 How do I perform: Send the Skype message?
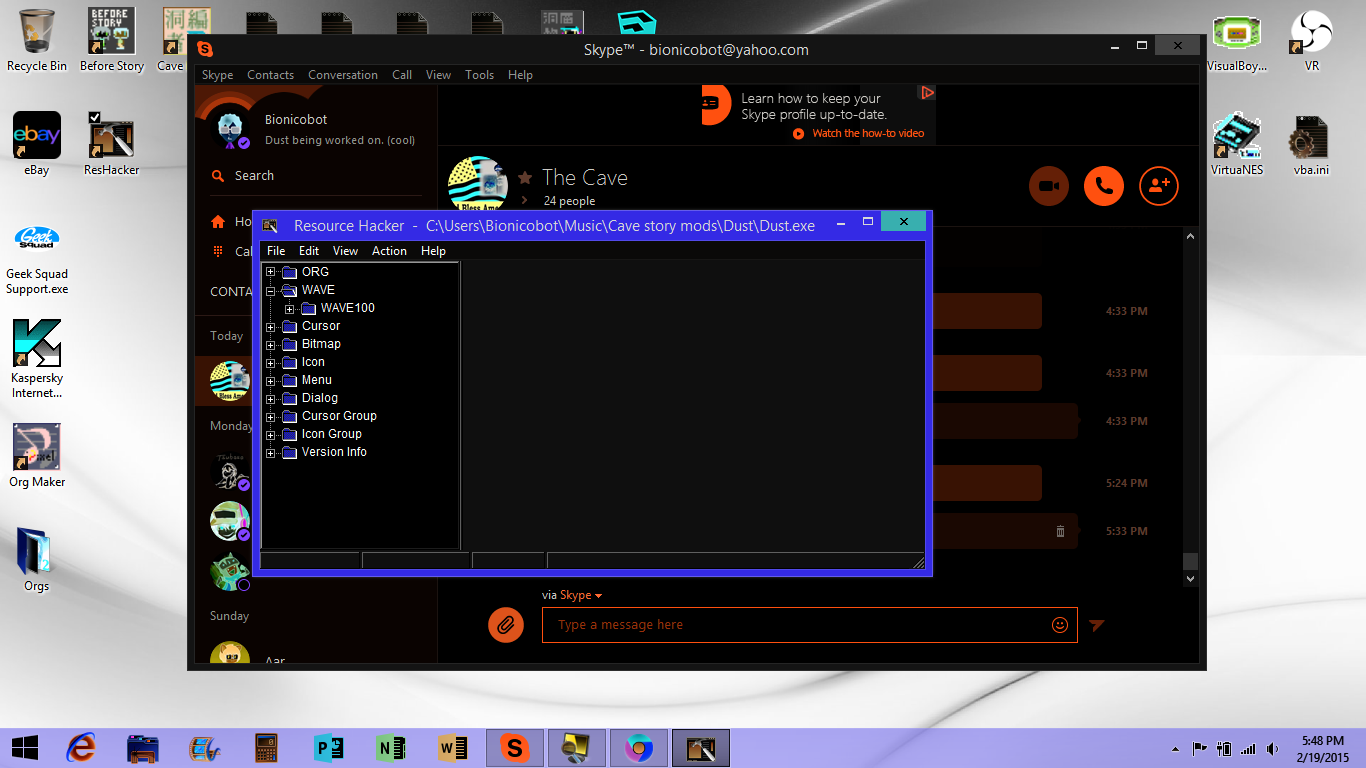[x=1097, y=625]
